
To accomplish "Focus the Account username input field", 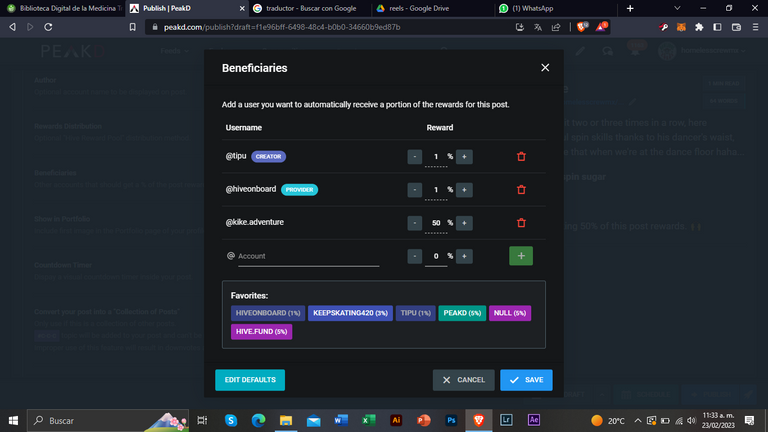I will pyautogui.click(x=308, y=256).
